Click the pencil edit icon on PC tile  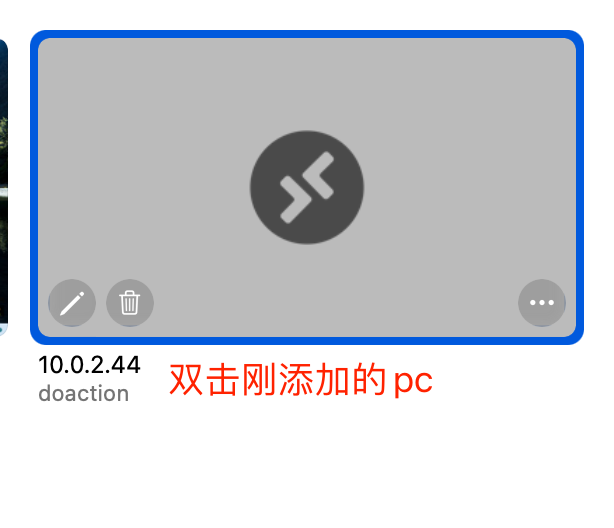72,302
